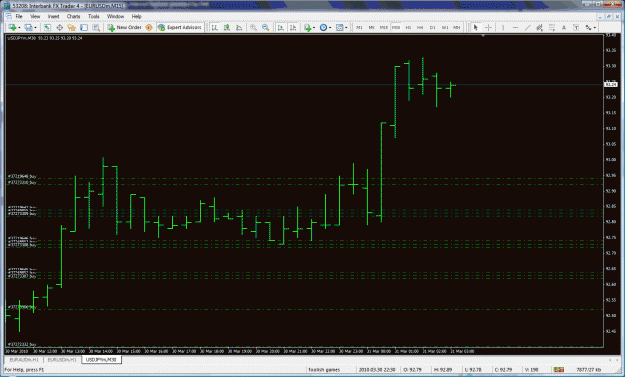The height and width of the screenshot is (377, 625).
Task: Expand the Indicators dropdown arrow
Action: pos(314,27)
